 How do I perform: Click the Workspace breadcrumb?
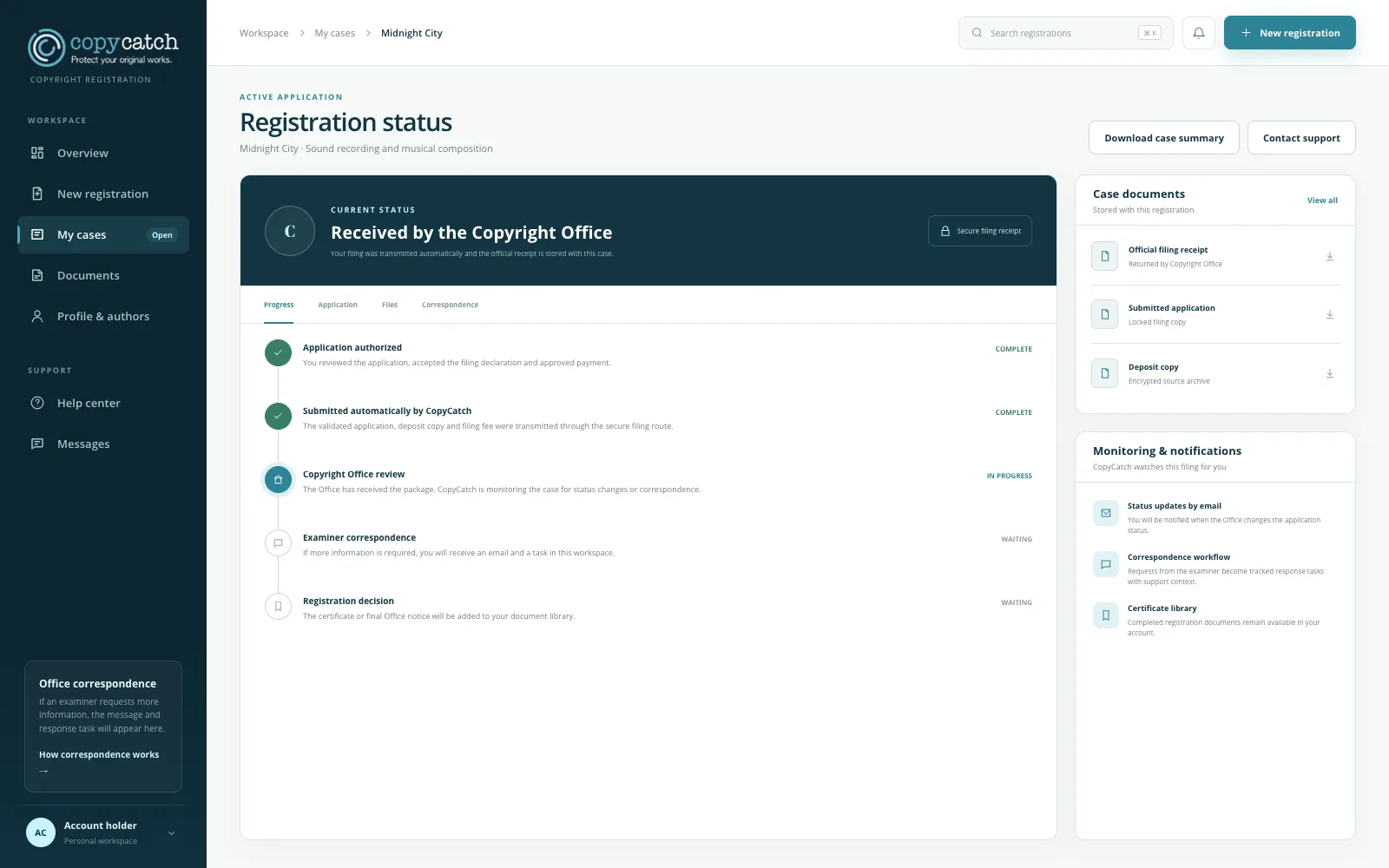click(x=264, y=33)
